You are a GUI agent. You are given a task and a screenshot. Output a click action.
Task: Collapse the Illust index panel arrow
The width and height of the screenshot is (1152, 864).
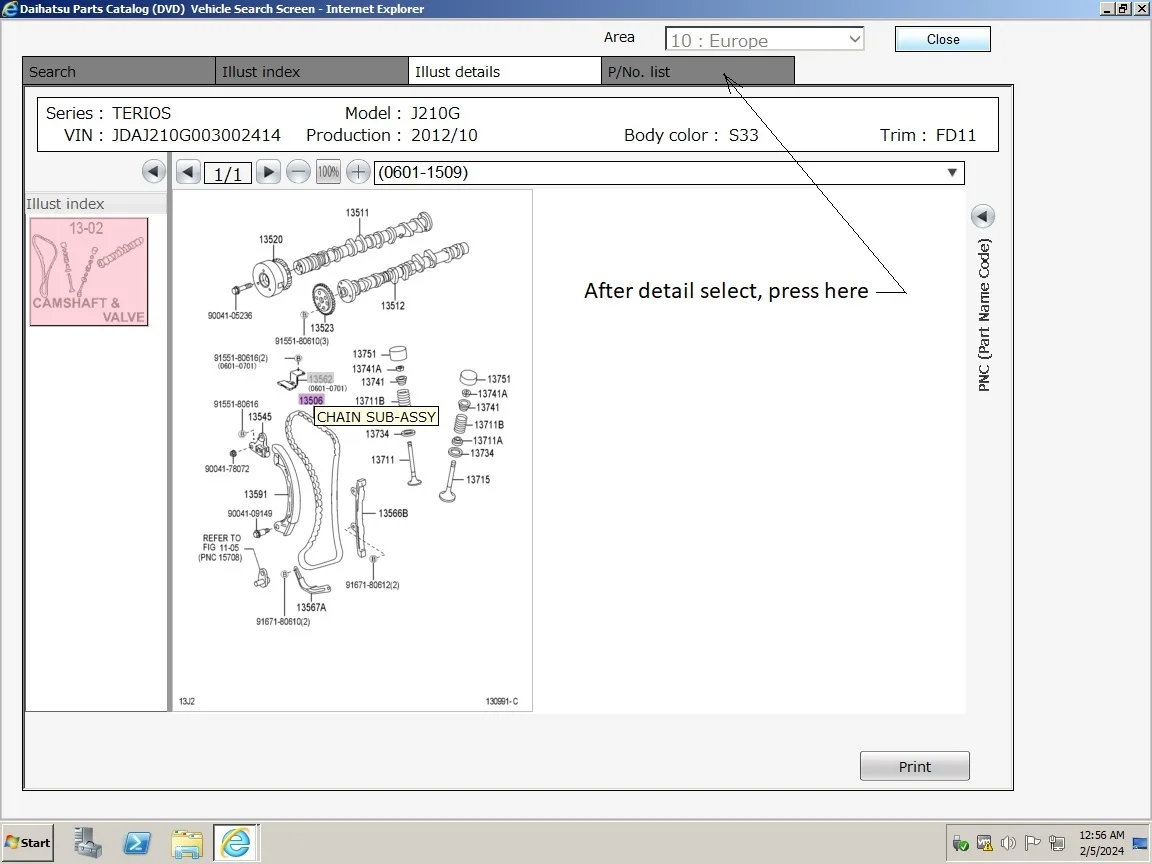pos(153,172)
